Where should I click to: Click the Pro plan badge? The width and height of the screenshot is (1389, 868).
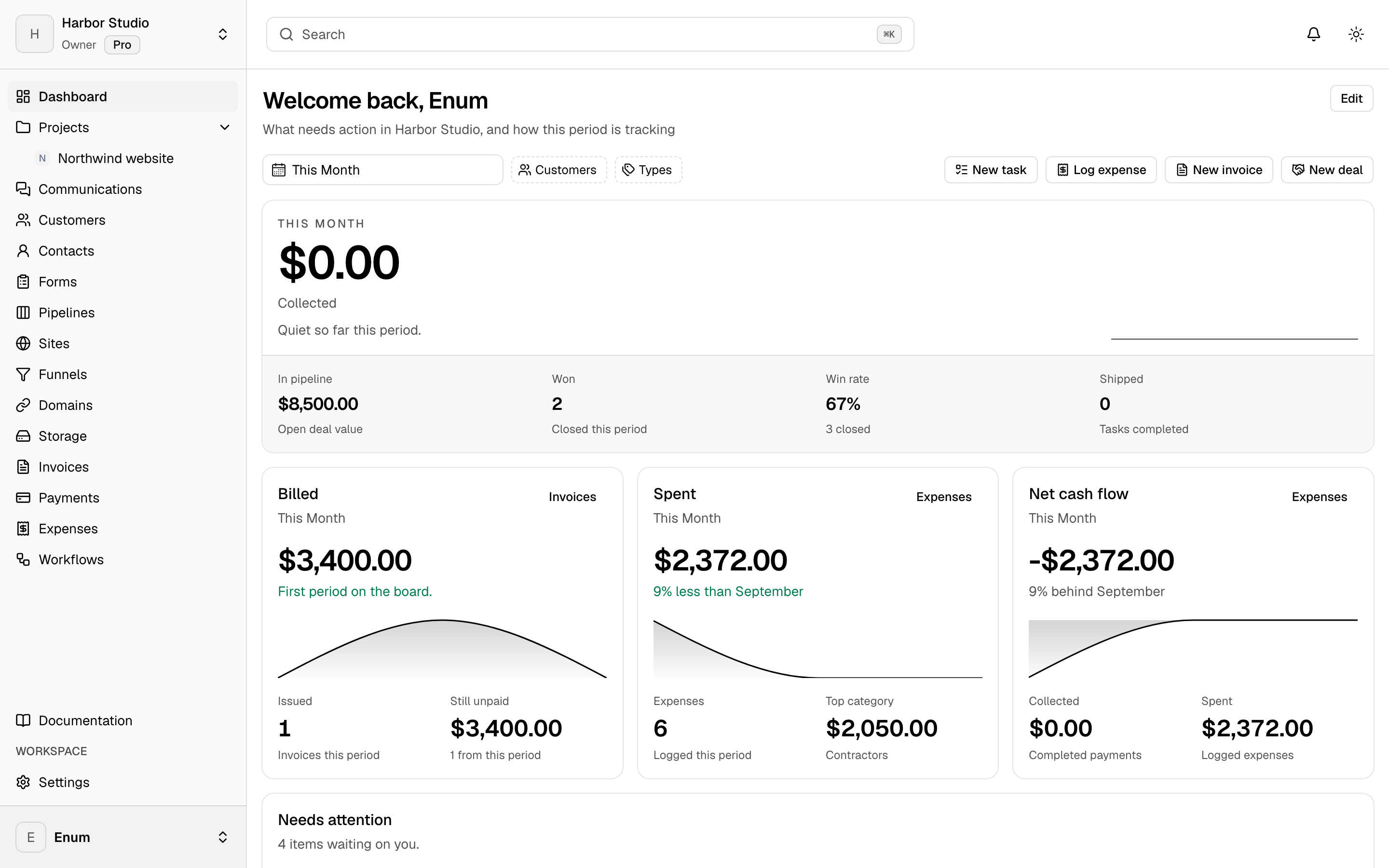[x=122, y=45]
